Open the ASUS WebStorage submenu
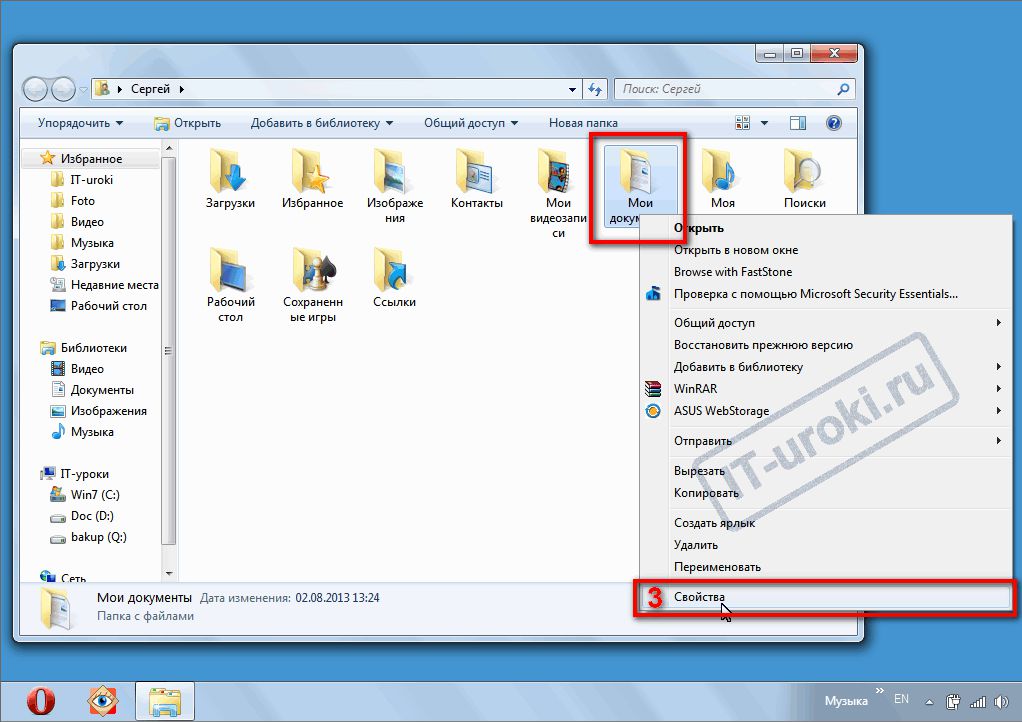 (826, 411)
